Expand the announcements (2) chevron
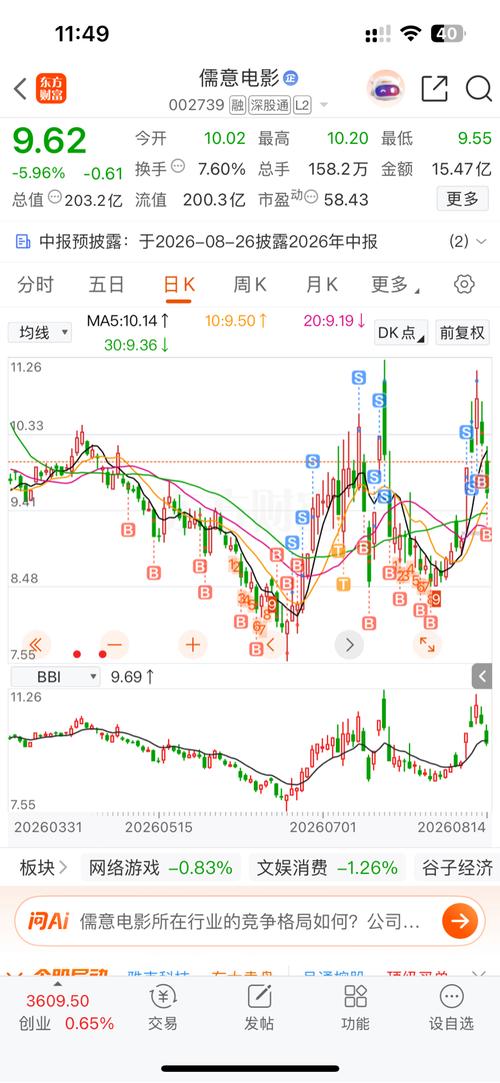Screen dimensions: 500x1083 click(x=481, y=241)
